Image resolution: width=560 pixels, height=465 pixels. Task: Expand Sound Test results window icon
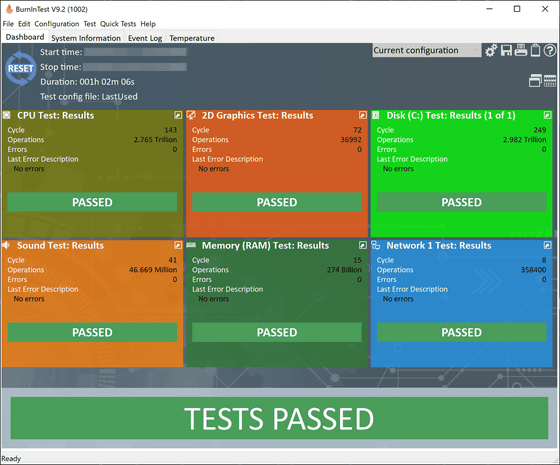(x=178, y=245)
